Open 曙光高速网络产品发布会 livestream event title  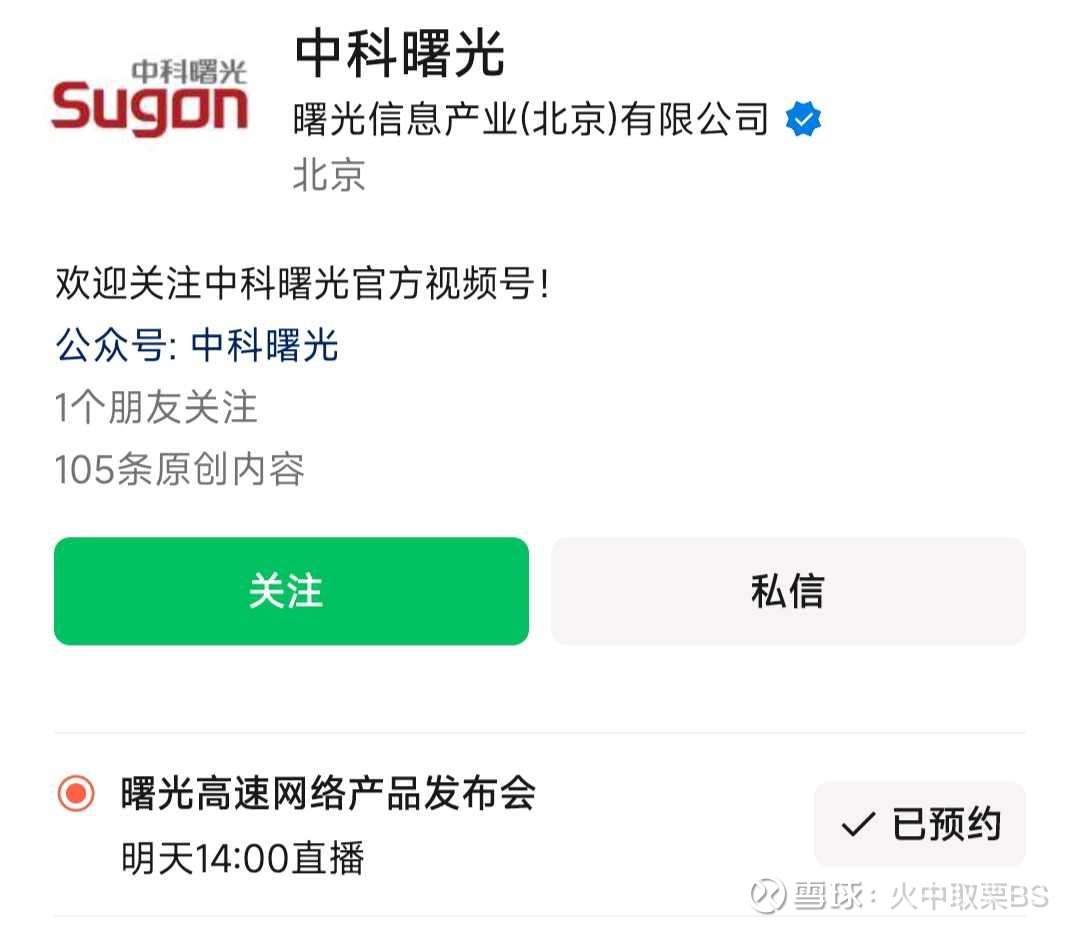pyautogui.click(x=328, y=794)
